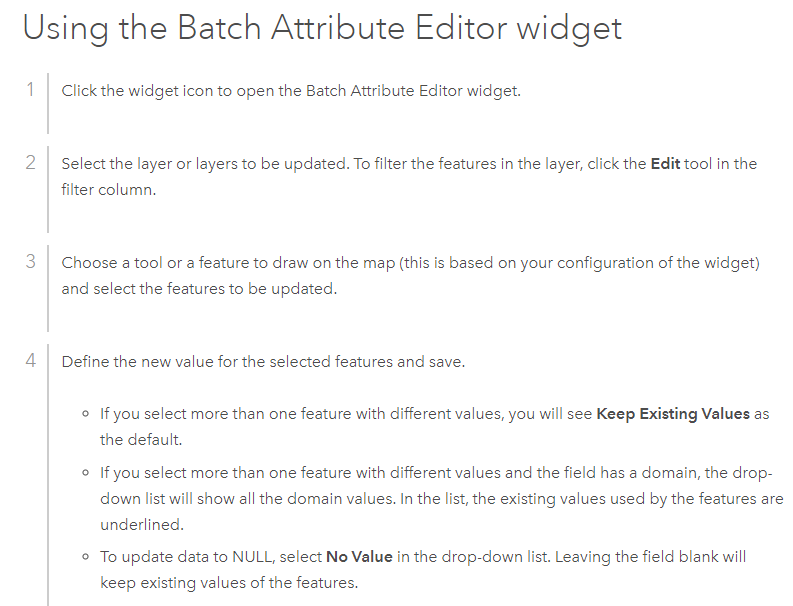The width and height of the screenshot is (793, 606).
Task: Click the 'Using the Batch Attribute Editor widget' heading
Action: click(x=322, y=28)
